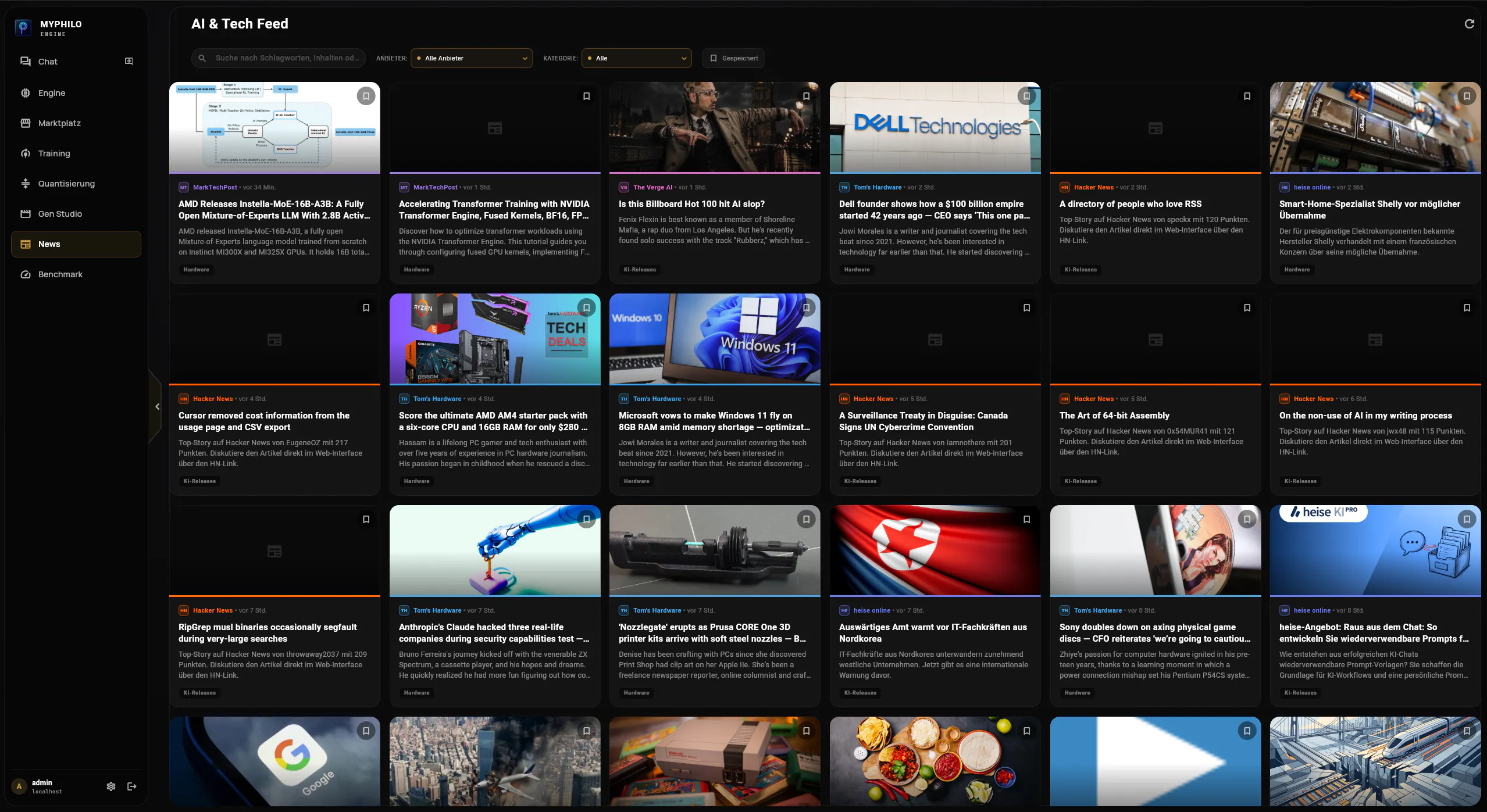Navigate to Quantisierung
Screen dimensions: 1487x812
click(76, 184)
